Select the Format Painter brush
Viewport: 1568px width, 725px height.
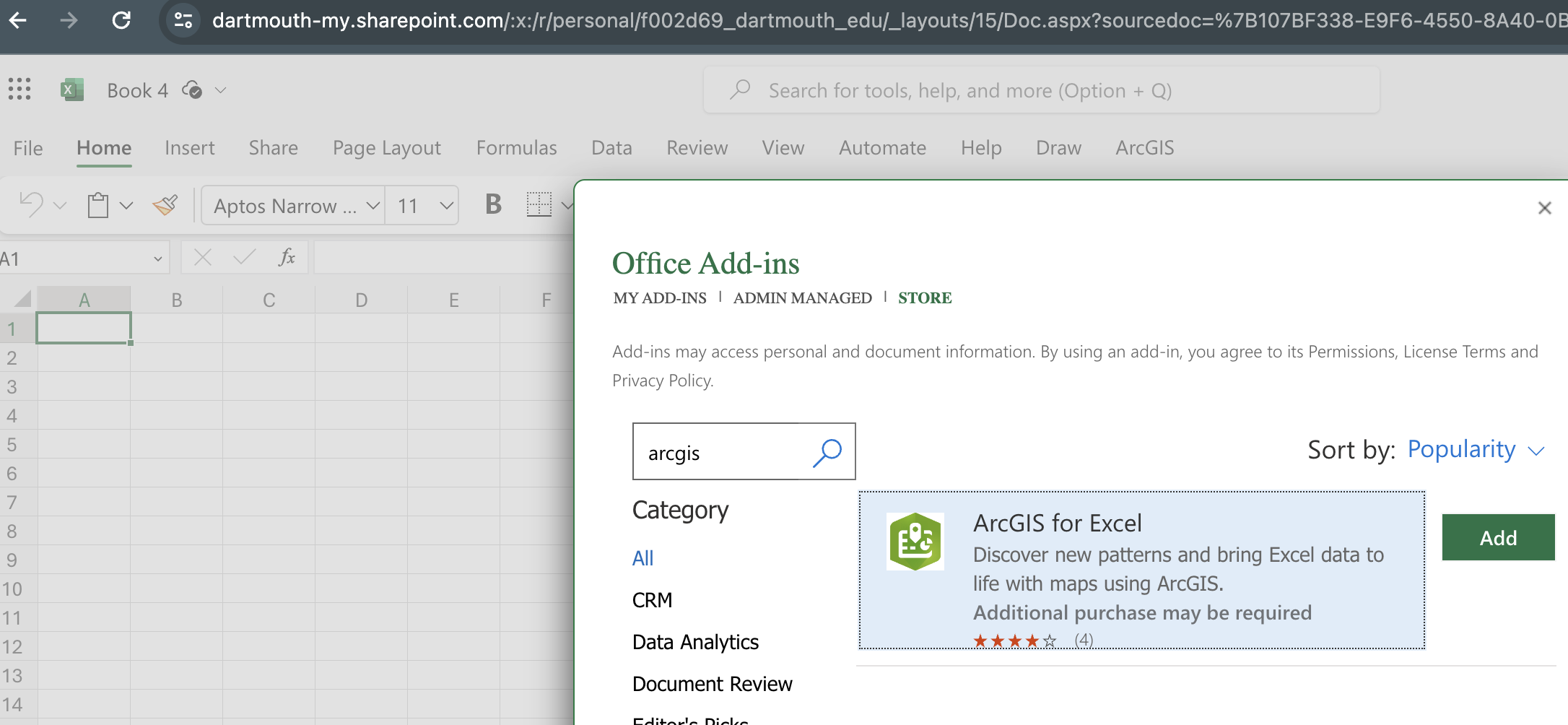pyautogui.click(x=165, y=205)
